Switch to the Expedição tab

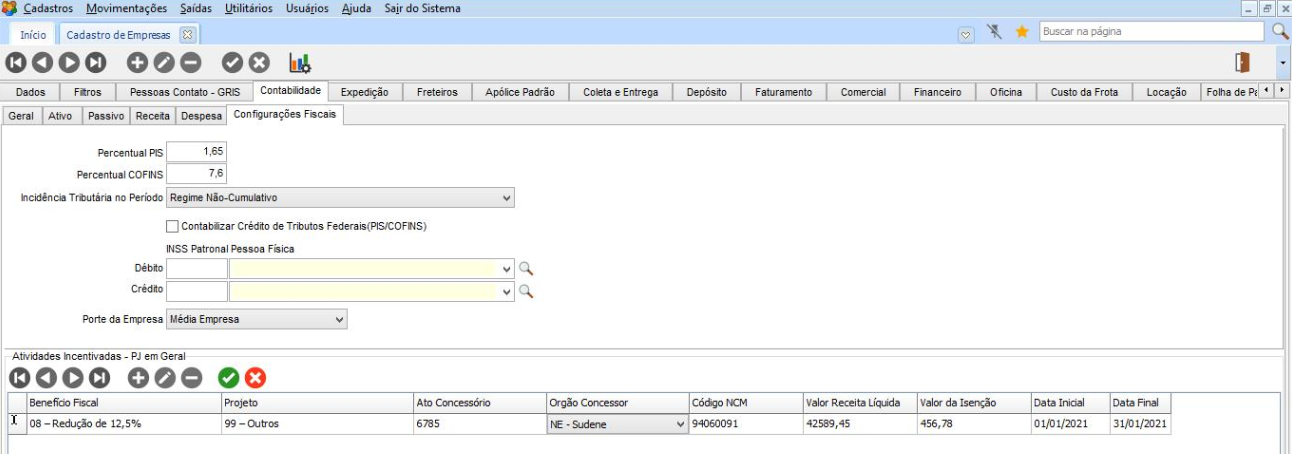[x=364, y=92]
